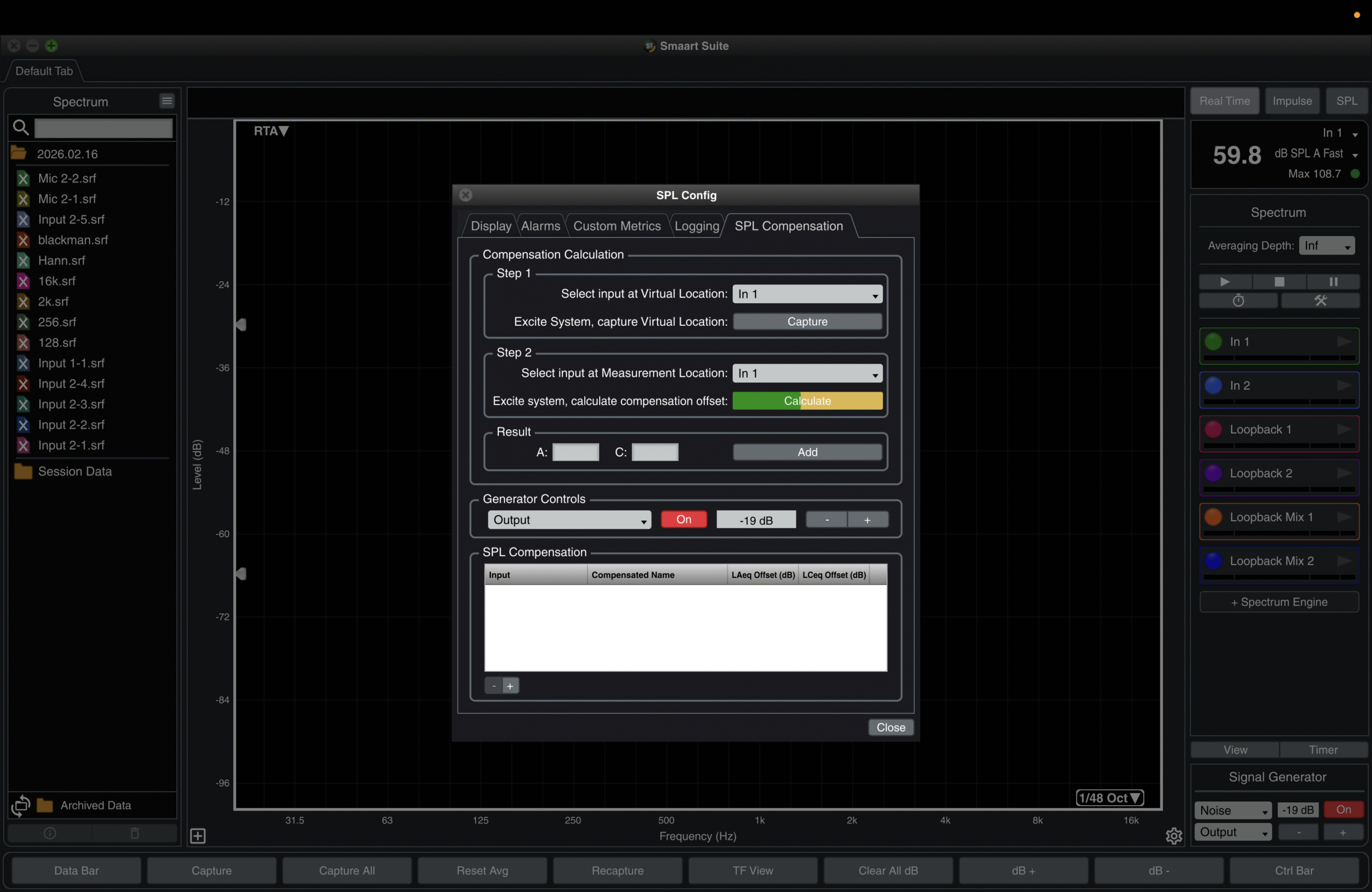Image resolution: width=1372 pixels, height=892 pixels.
Task: Open the 1/48 Oct banding dropdown
Action: point(1110,798)
